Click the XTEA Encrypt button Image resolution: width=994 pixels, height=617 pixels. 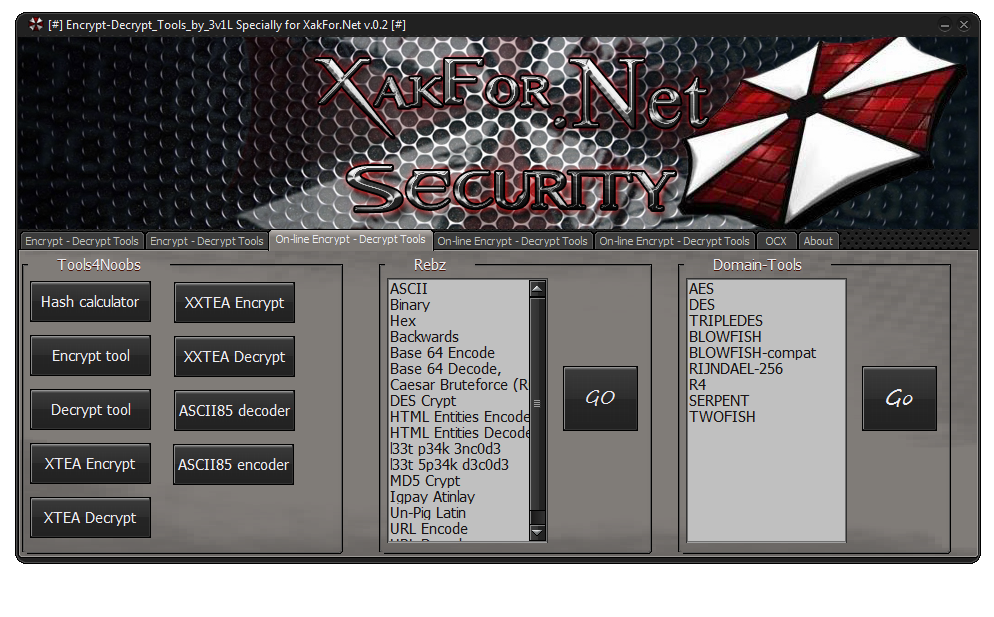[x=90, y=464]
